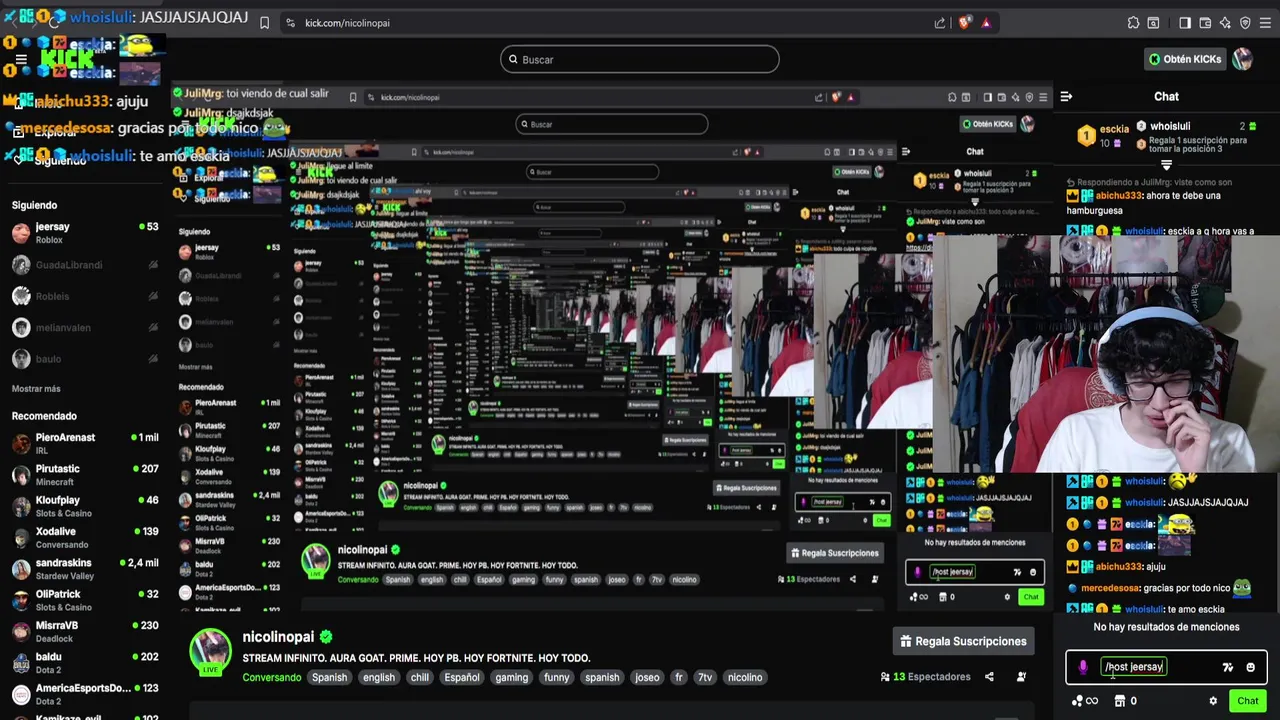Screen dimensions: 1280x720
Task: Open Kloufplay Slots & Casino channel
Action: (x=85, y=506)
